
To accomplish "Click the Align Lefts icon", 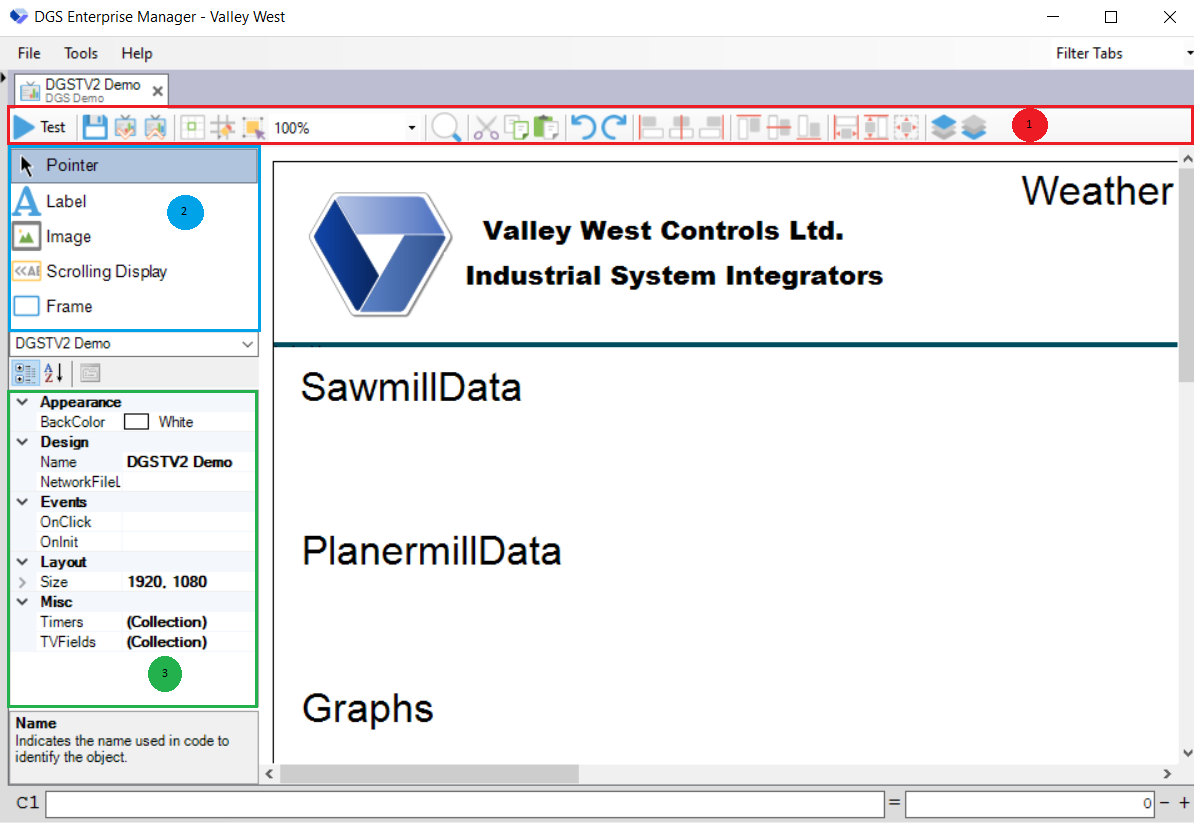I will click(x=650, y=127).
